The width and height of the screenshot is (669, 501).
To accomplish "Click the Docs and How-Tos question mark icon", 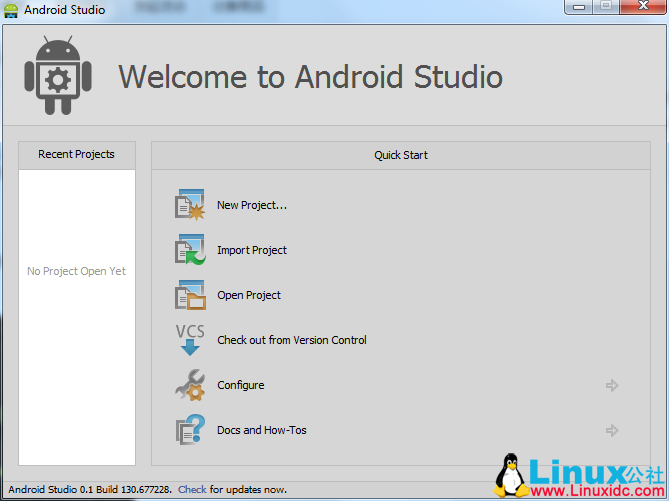I will 190,430.
